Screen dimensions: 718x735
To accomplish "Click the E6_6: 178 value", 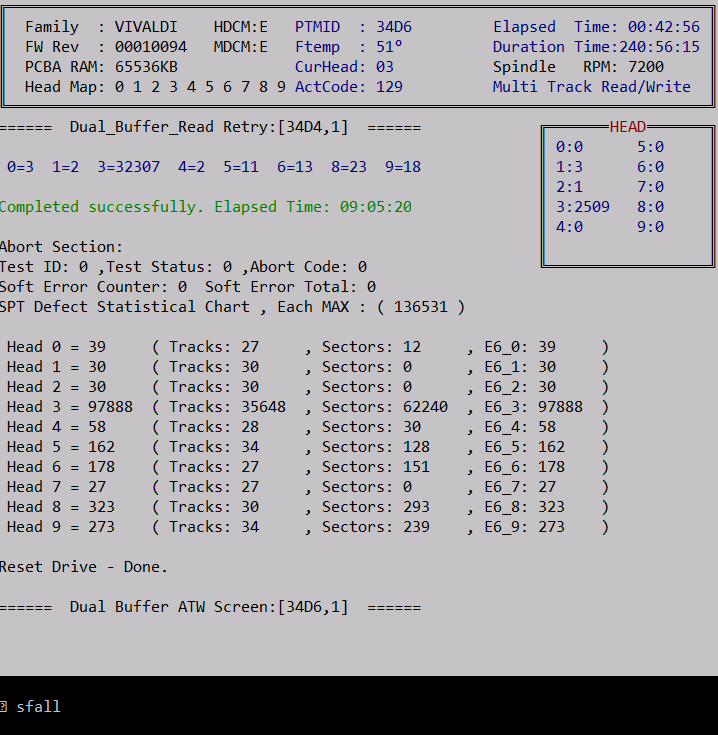I will click(524, 467).
